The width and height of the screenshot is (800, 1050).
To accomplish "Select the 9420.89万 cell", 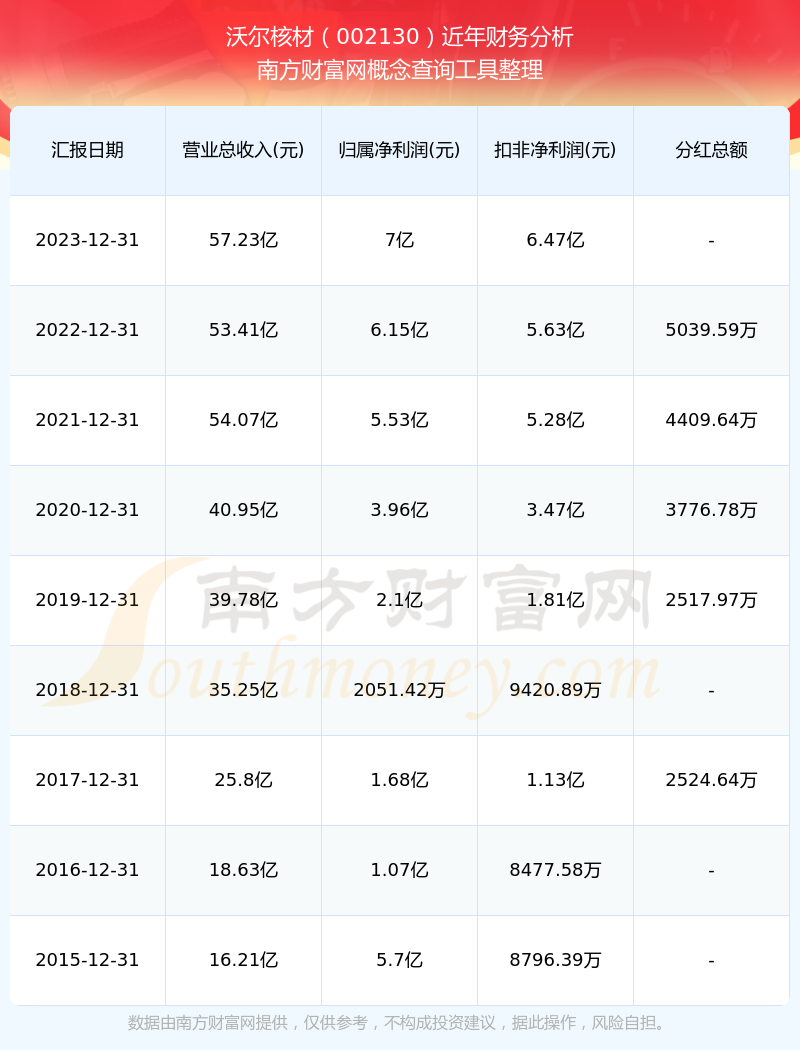I will 556,690.
